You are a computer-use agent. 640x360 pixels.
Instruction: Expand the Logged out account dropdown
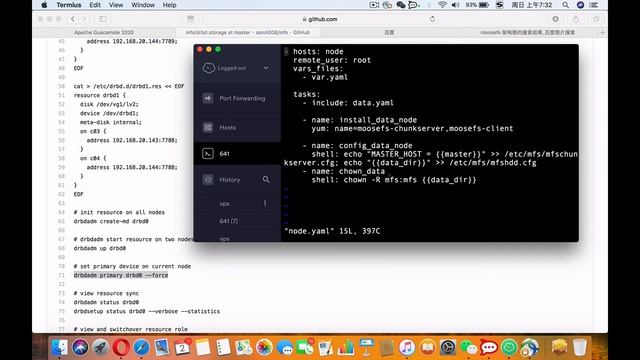[266, 68]
